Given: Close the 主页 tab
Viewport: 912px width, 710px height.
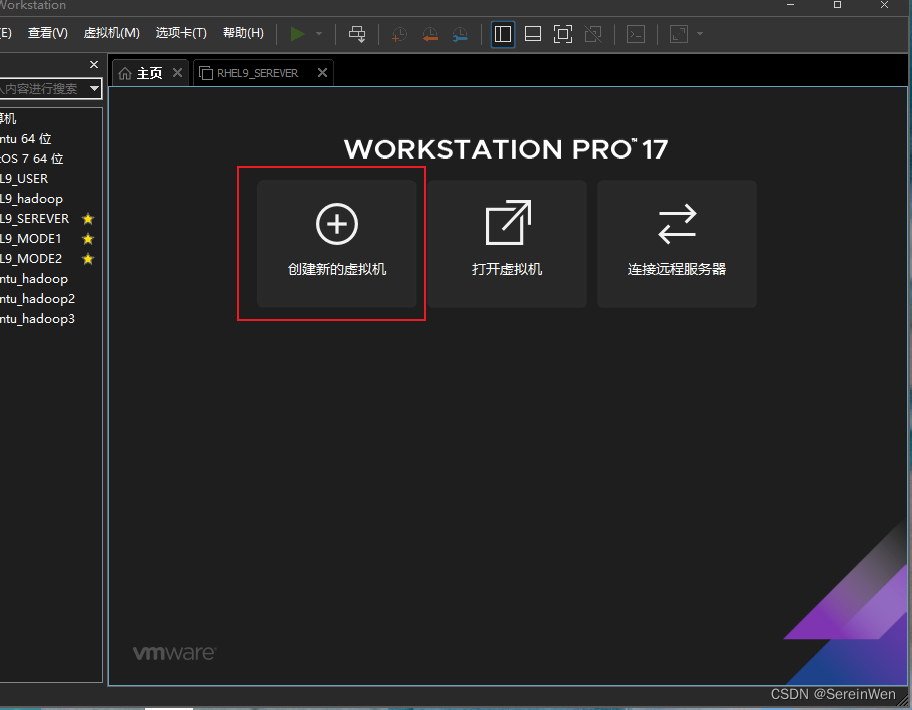Looking at the screenshot, I should click(177, 73).
